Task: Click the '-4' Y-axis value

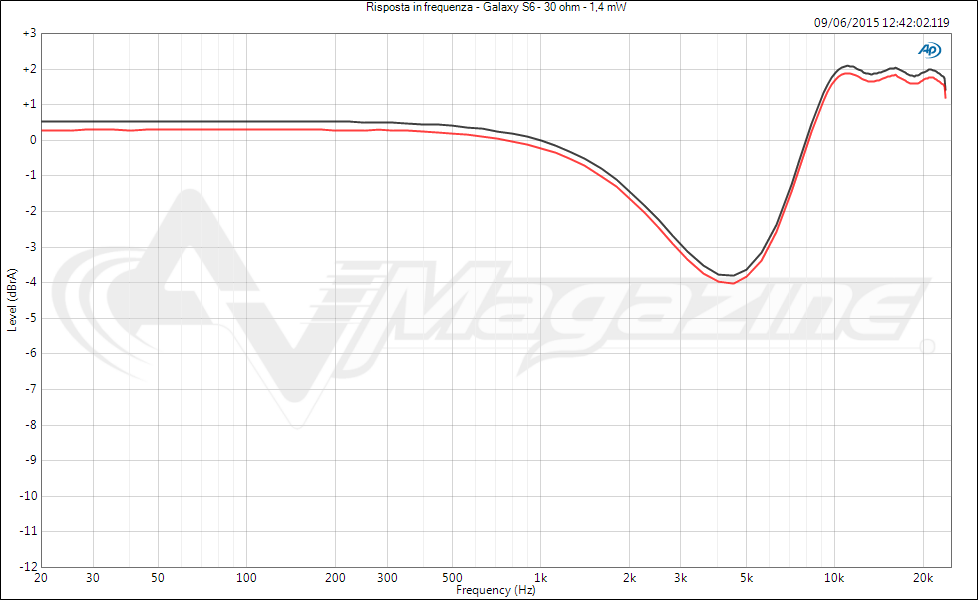Action: [31, 282]
